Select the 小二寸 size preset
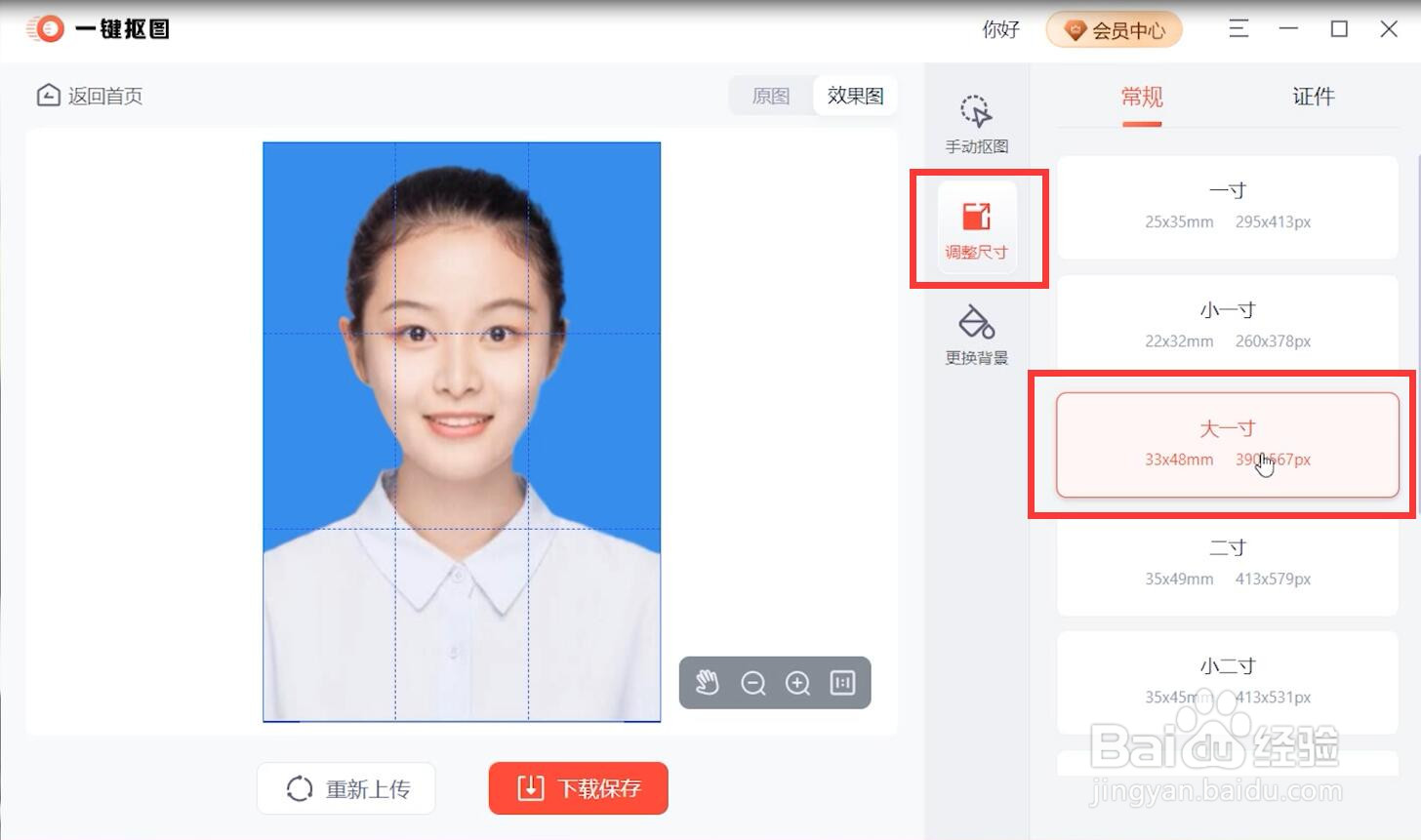The height and width of the screenshot is (840, 1421). coord(1226,681)
